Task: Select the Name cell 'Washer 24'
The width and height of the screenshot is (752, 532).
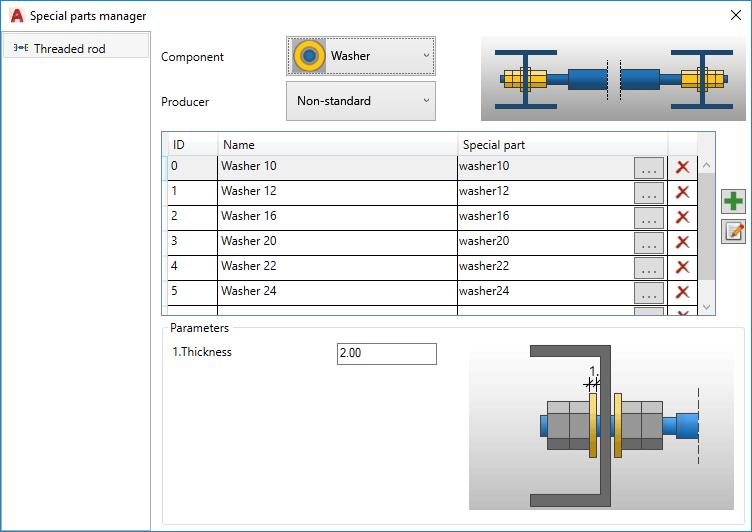Action: point(337,293)
